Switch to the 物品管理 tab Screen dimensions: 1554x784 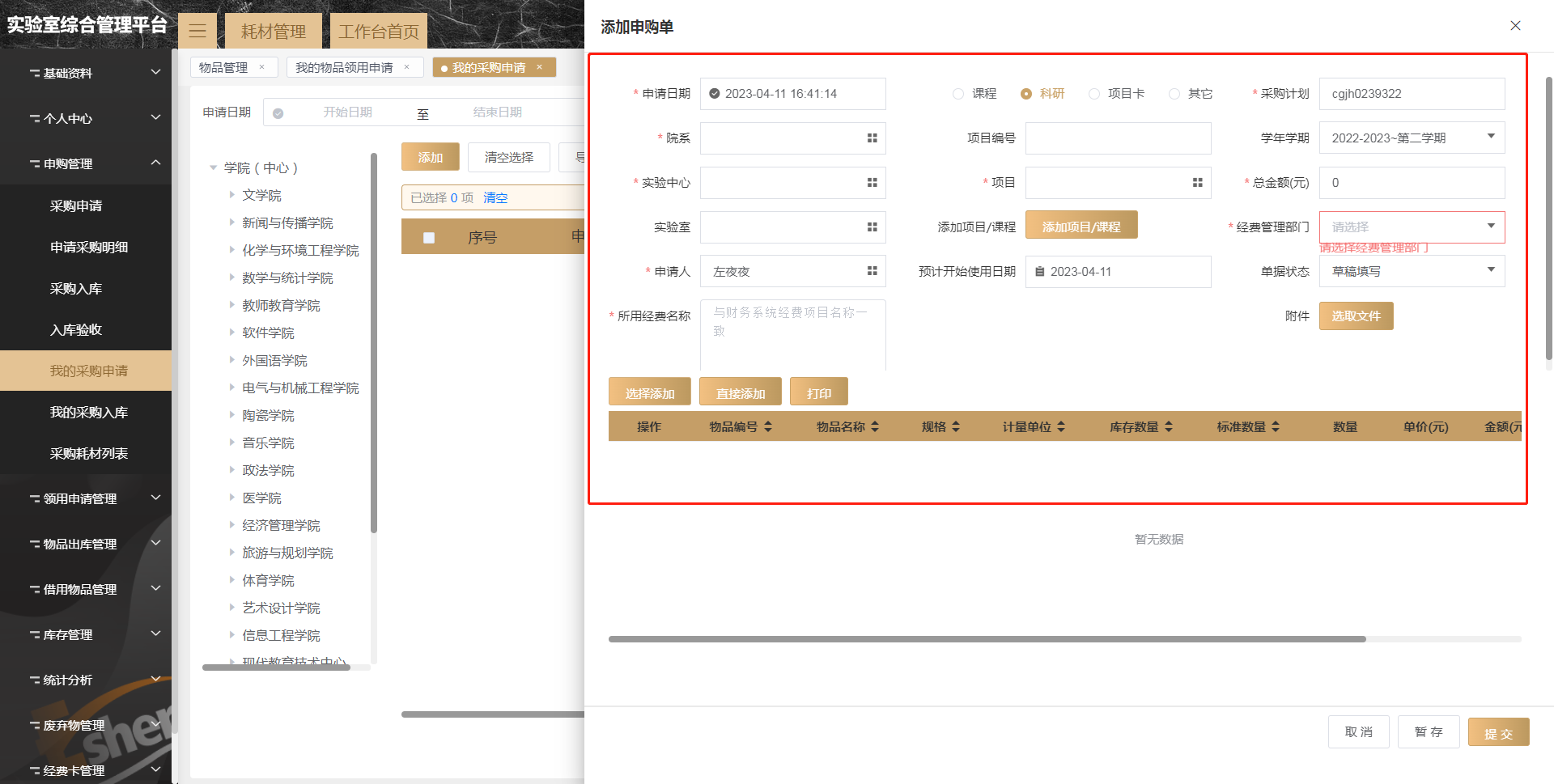pyautogui.click(x=223, y=67)
